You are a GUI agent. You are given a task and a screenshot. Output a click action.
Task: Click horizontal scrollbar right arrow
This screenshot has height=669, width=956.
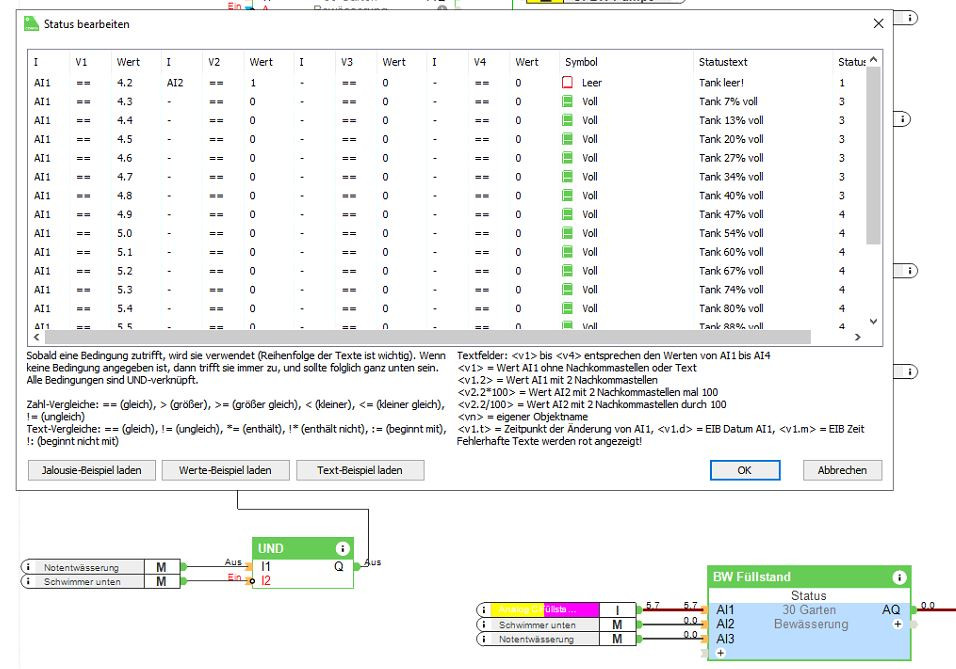pyautogui.click(x=858, y=337)
